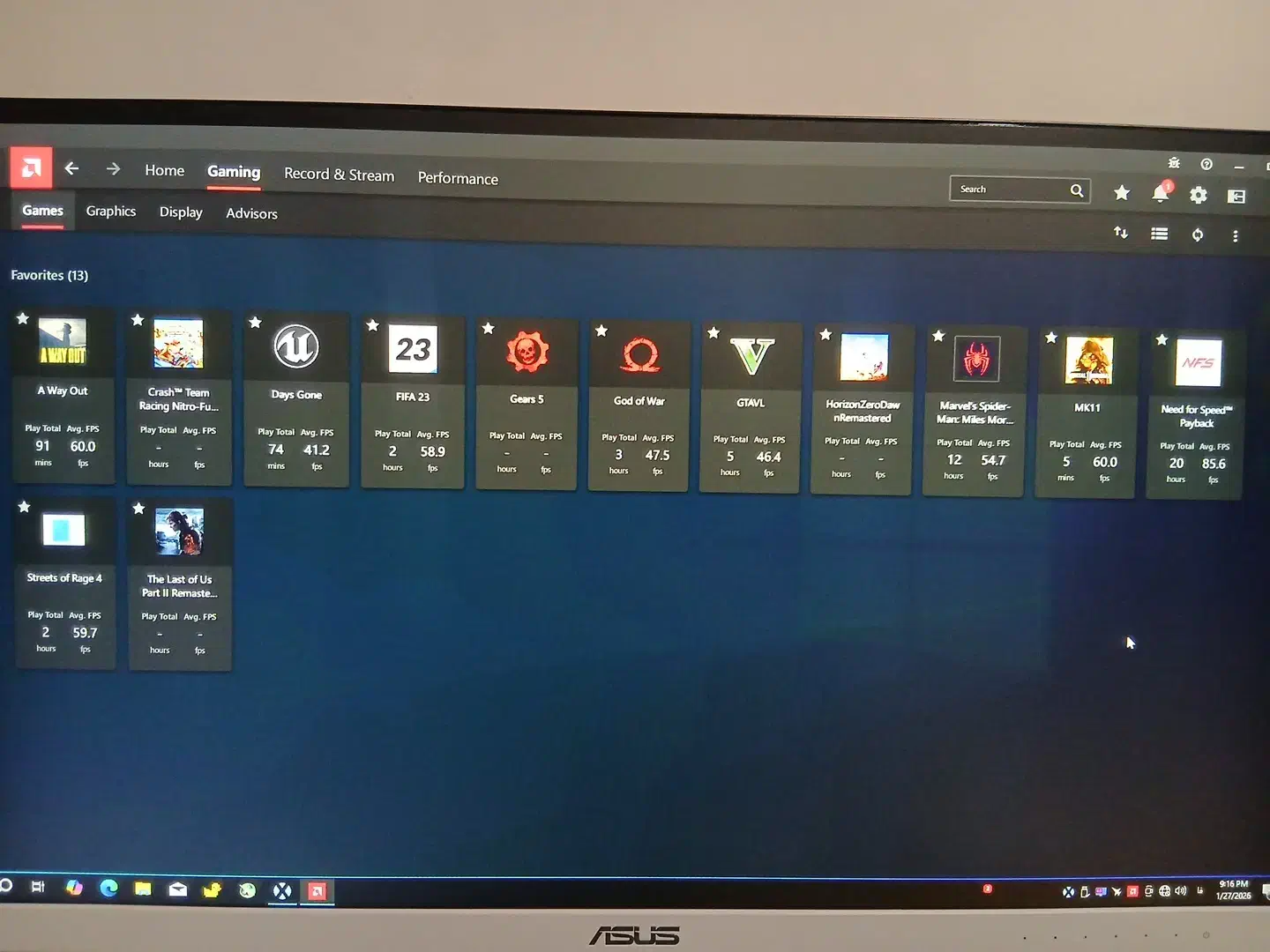The image size is (1270, 952).
Task: Toggle the sidebar panel icon
Action: pyautogui.click(x=1236, y=197)
